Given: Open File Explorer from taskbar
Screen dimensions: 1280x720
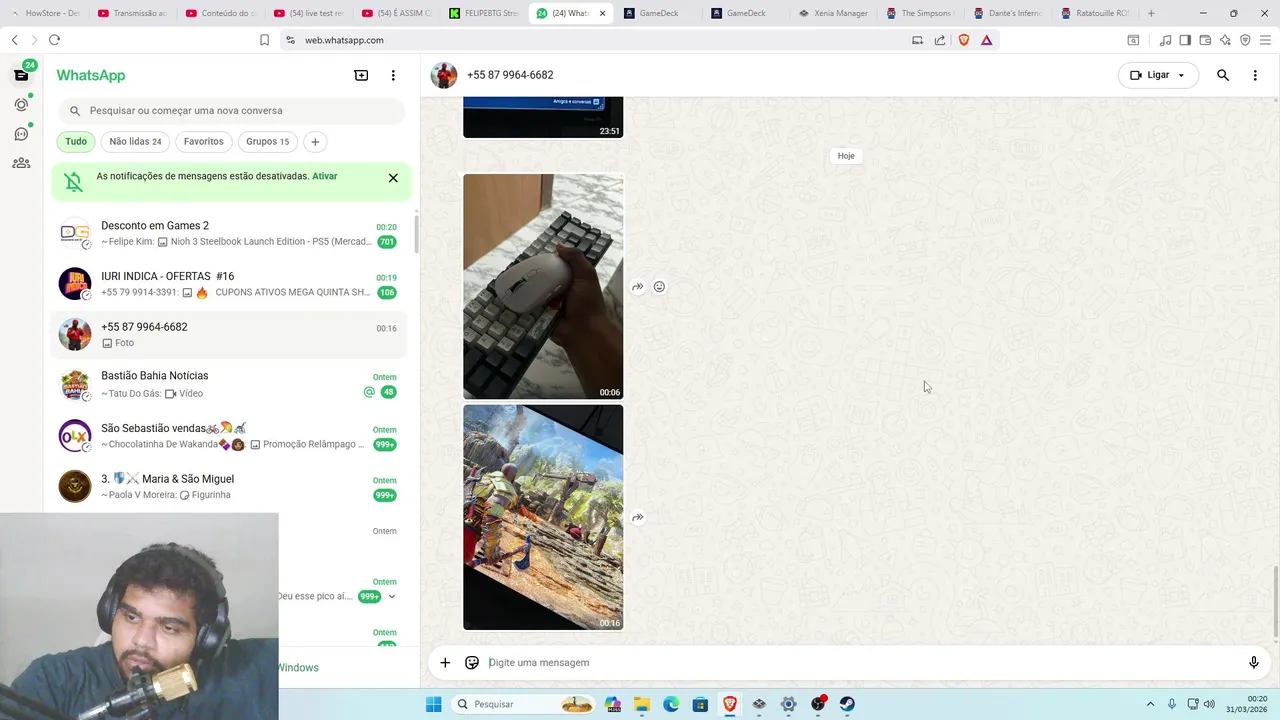Looking at the screenshot, I should [x=641, y=704].
